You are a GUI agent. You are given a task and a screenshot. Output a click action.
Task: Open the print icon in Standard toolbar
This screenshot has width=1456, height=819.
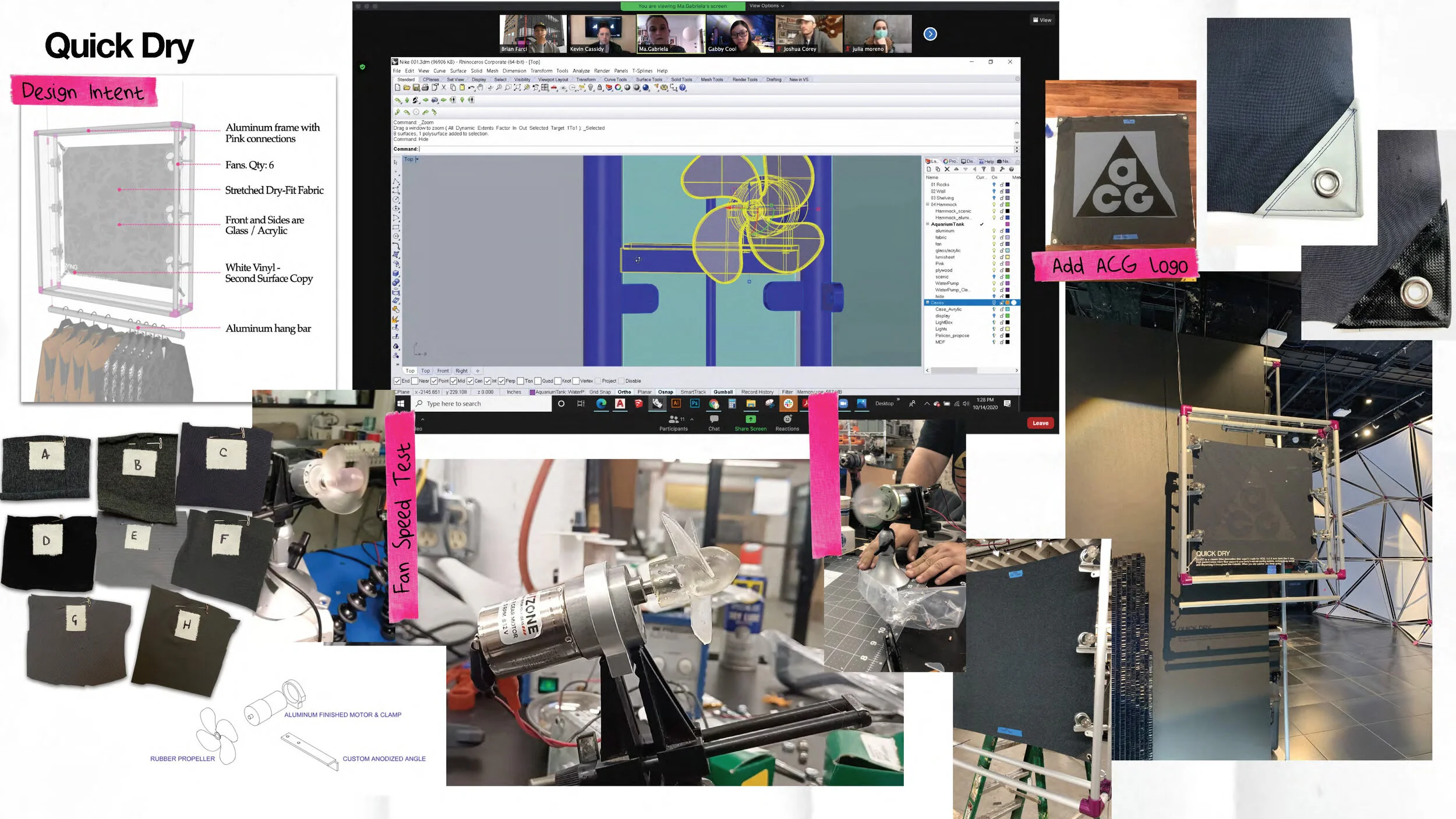[x=425, y=88]
